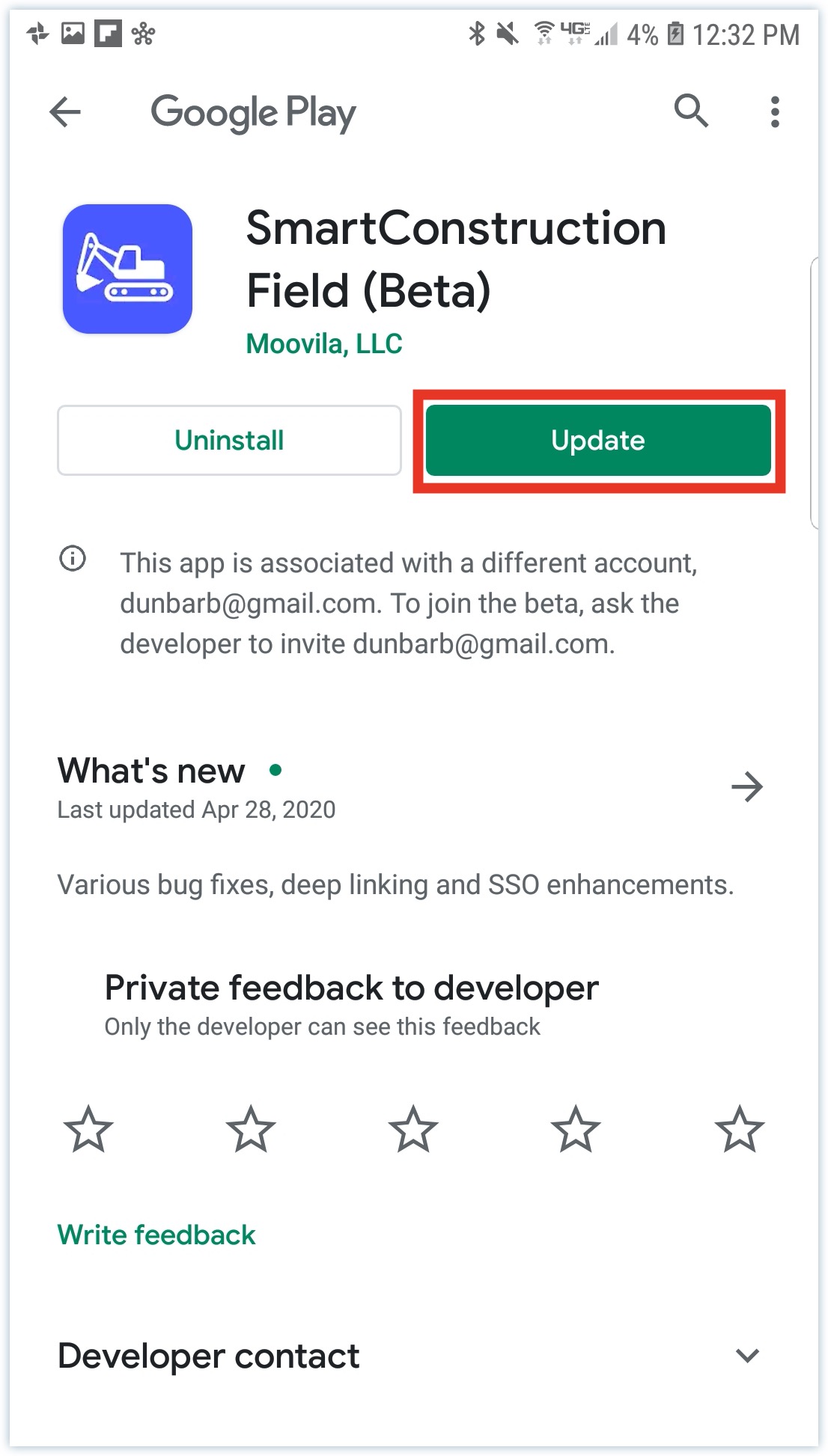Click the info icon beside account notice
Image resolution: width=828 pixels, height=1456 pixels.
click(73, 558)
